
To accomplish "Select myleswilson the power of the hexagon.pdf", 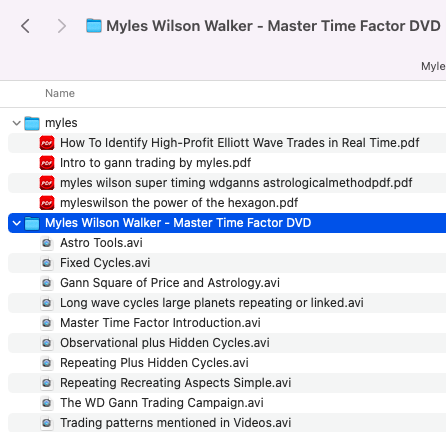I will (179, 203).
